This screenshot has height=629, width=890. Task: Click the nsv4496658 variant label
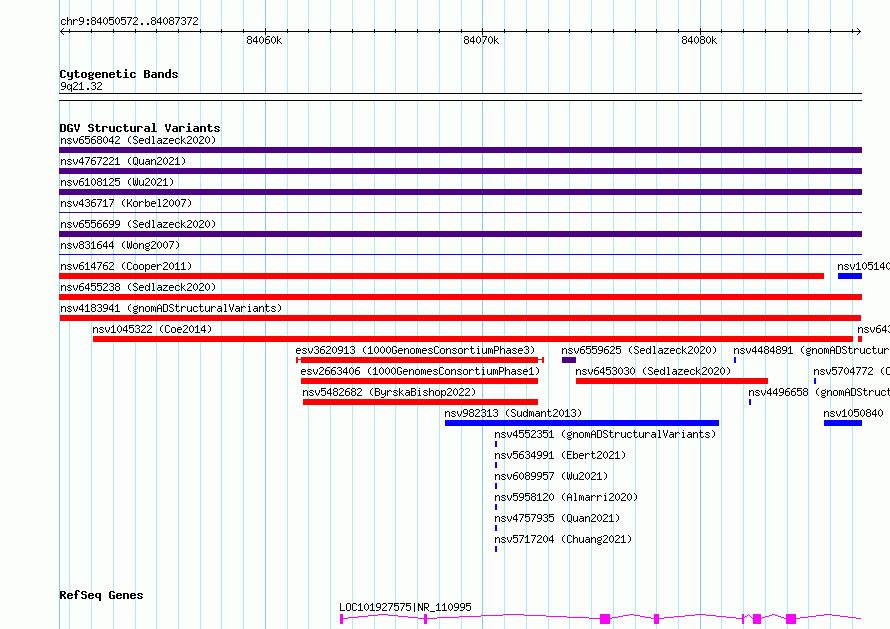coord(819,392)
